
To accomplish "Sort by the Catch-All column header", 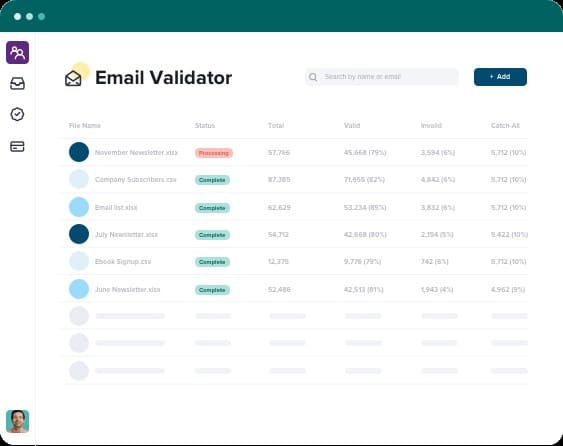I will [505, 125].
